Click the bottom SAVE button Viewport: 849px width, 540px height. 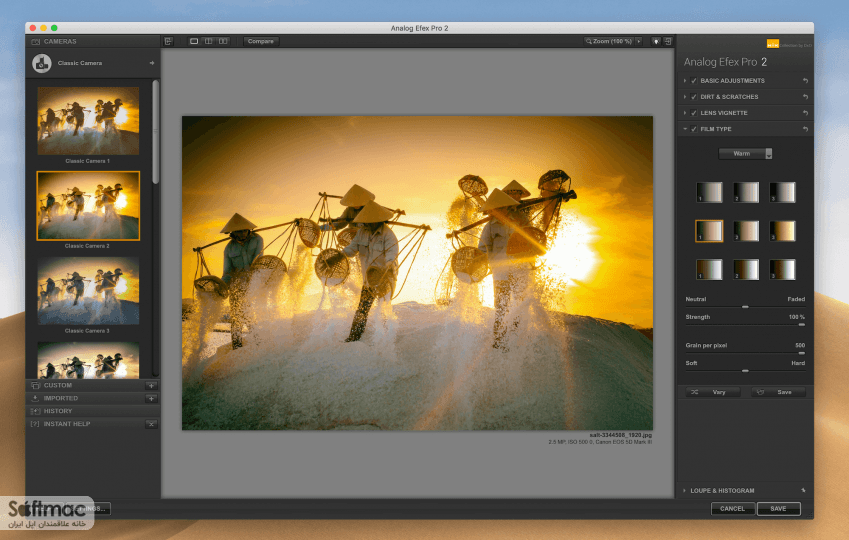coord(778,509)
